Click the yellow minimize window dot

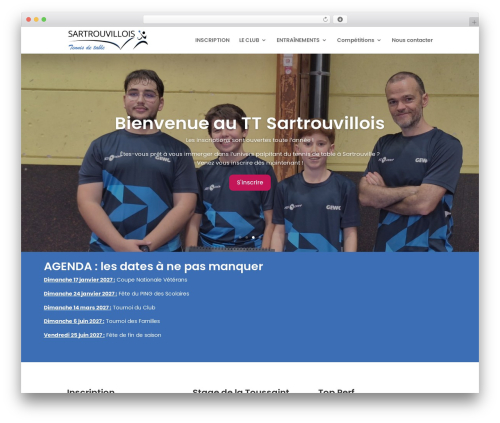[x=36, y=19]
